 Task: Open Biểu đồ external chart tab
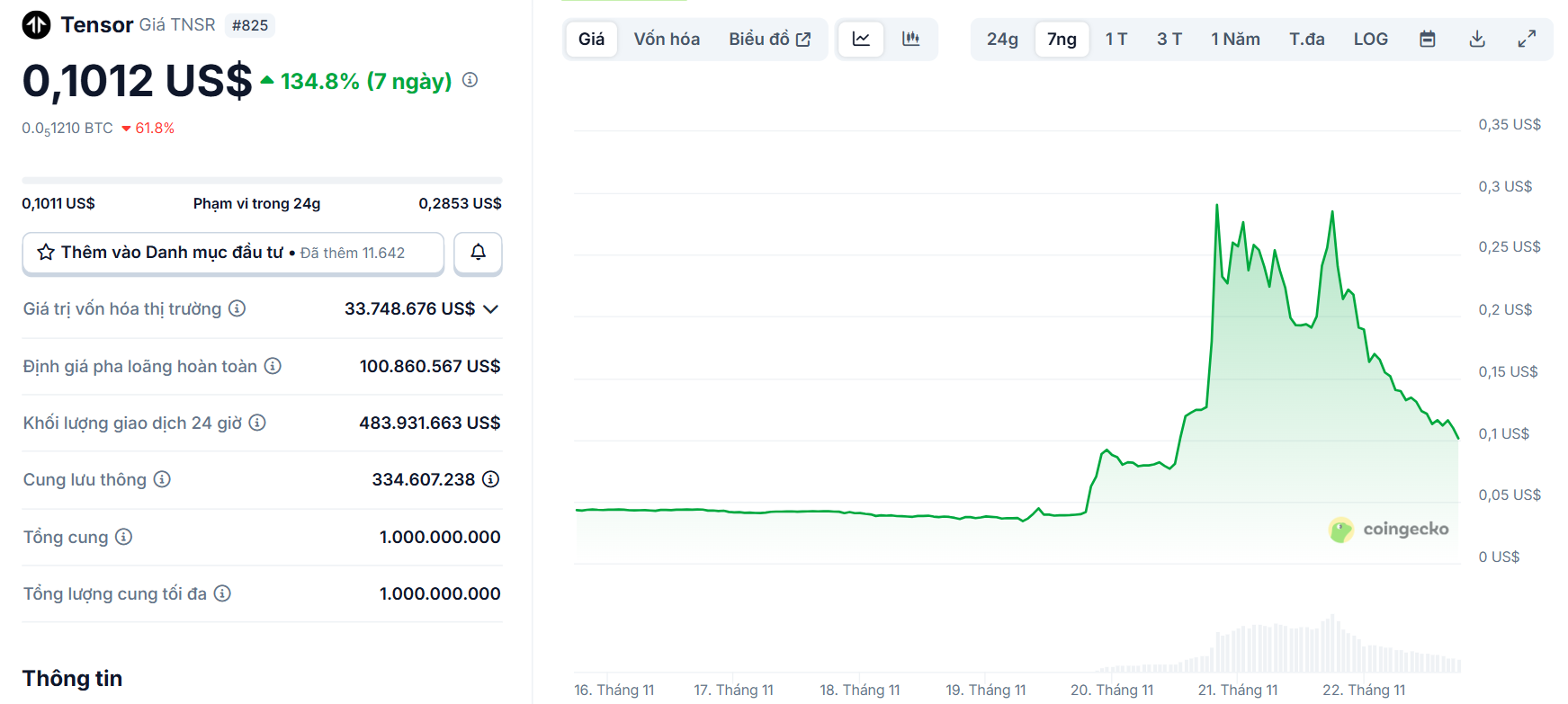pyautogui.click(x=770, y=39)
